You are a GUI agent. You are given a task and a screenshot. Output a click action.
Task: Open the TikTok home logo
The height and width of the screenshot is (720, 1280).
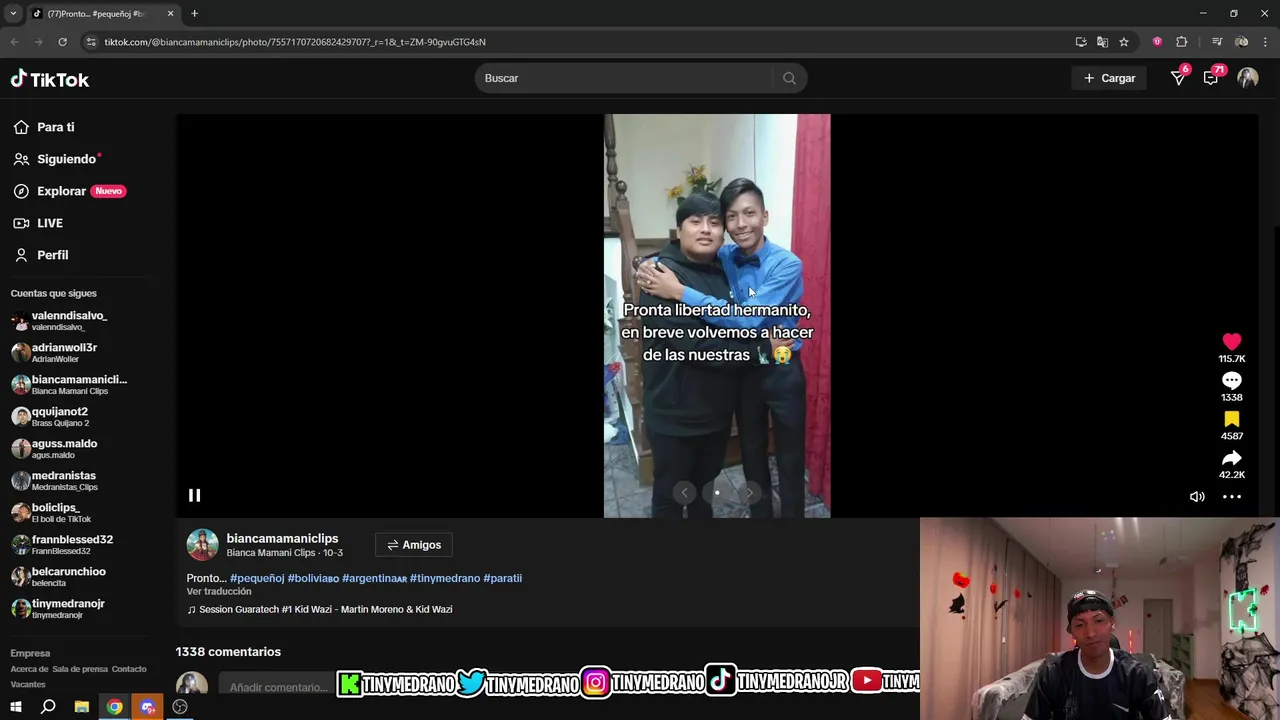(50, 79)
